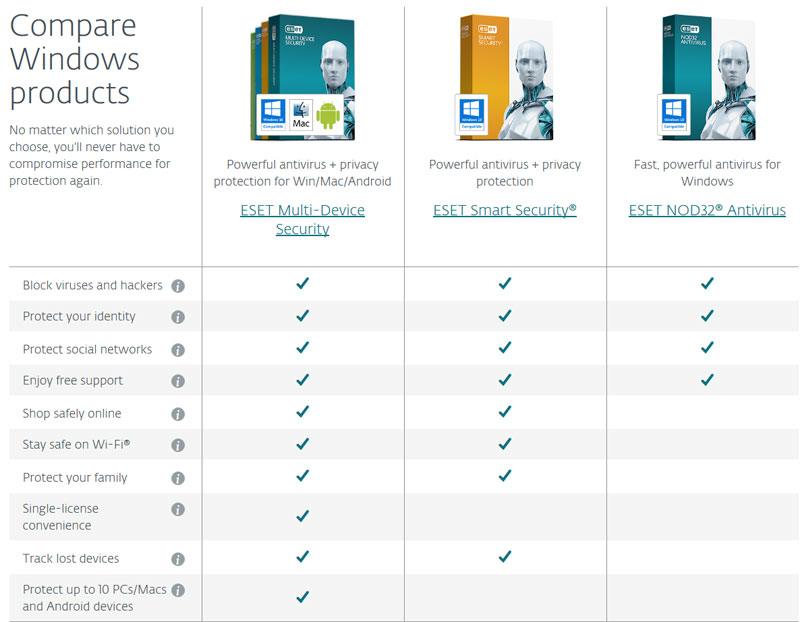Click Windows badge on Smart Security box

471,115
